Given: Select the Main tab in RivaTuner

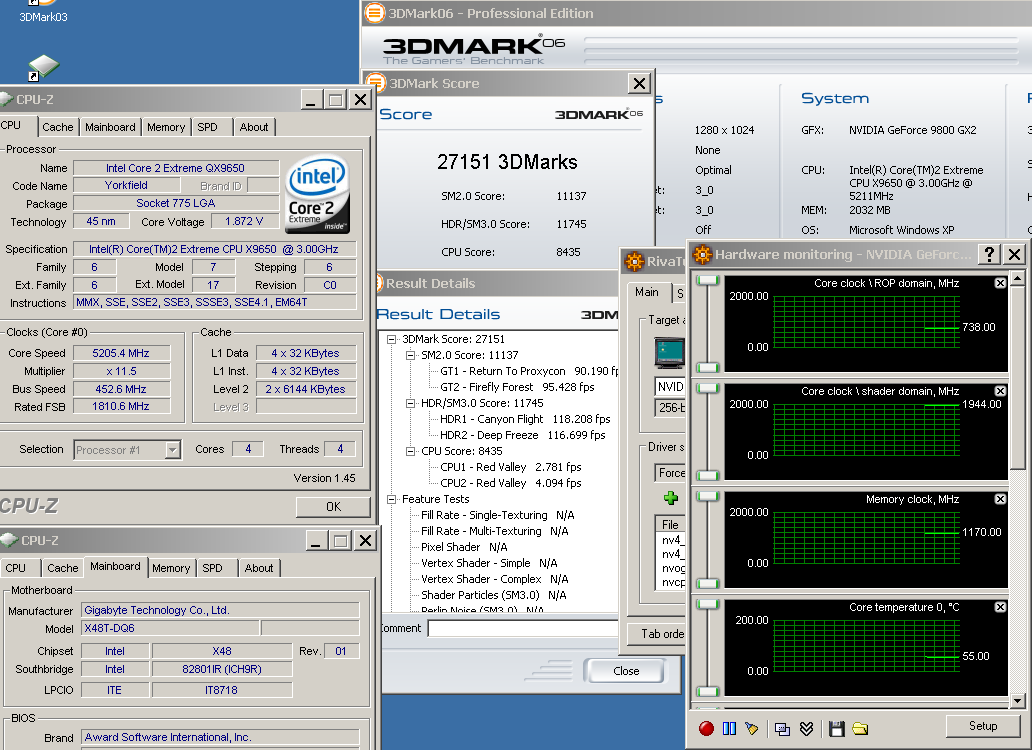Looking at the screenshot, I should click(646, 291).
